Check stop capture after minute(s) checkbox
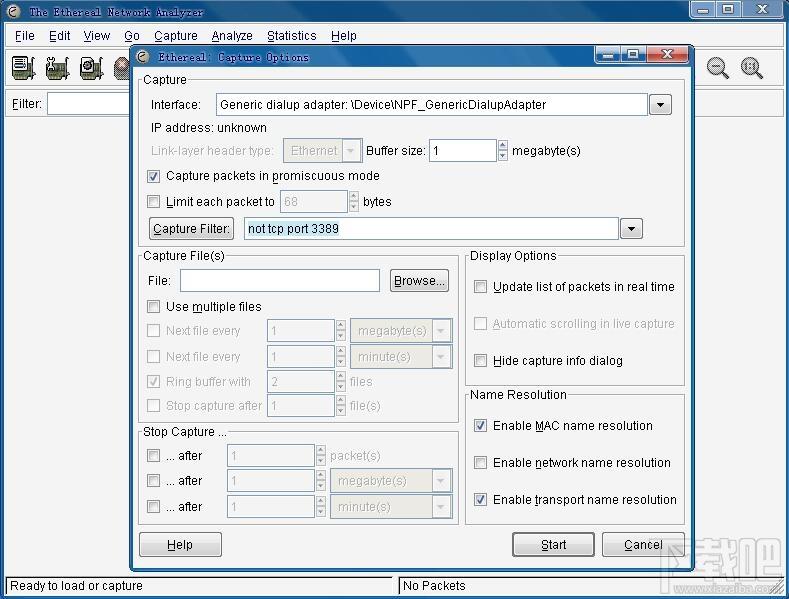Viewport: 789px width, 599px height. pyautogui.click(x=153, y=506)
